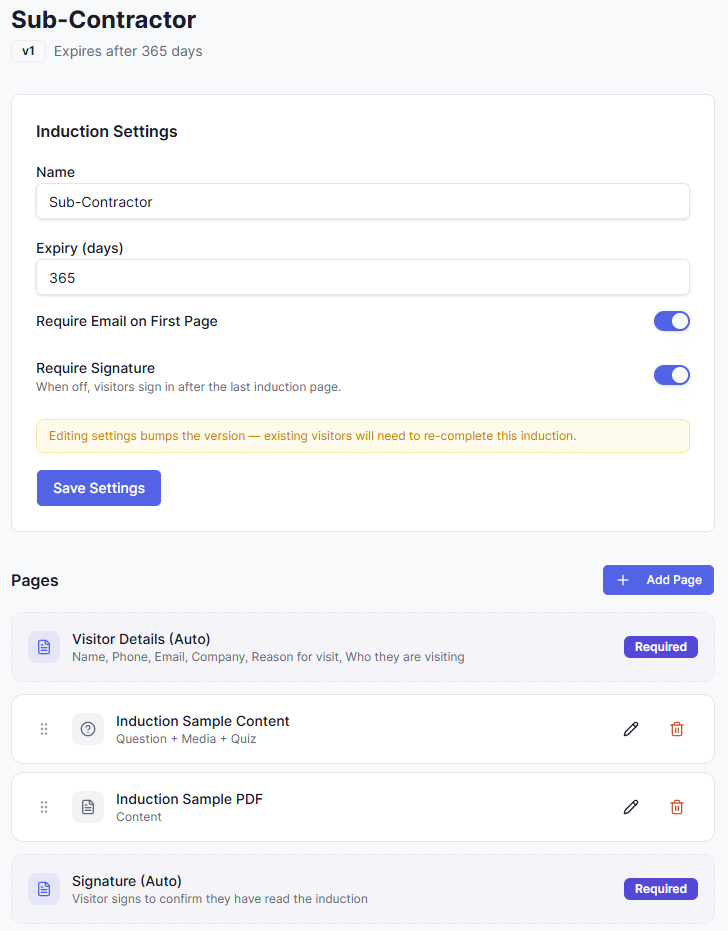
Task: Click Required badge on Signature row
Action: [x=660, y=889]
